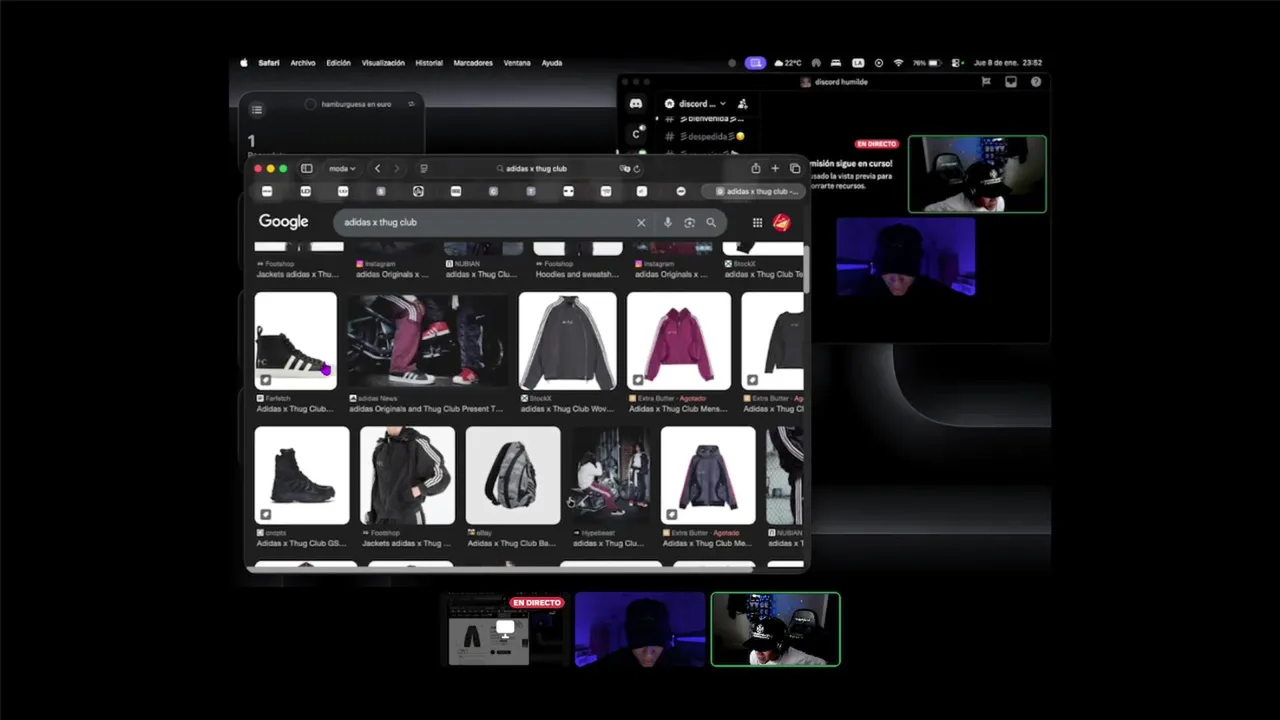This screenshot has width=1280, height=720.
Task: Open Extra Butter magenta jacket image
Action: pos(679,340)
